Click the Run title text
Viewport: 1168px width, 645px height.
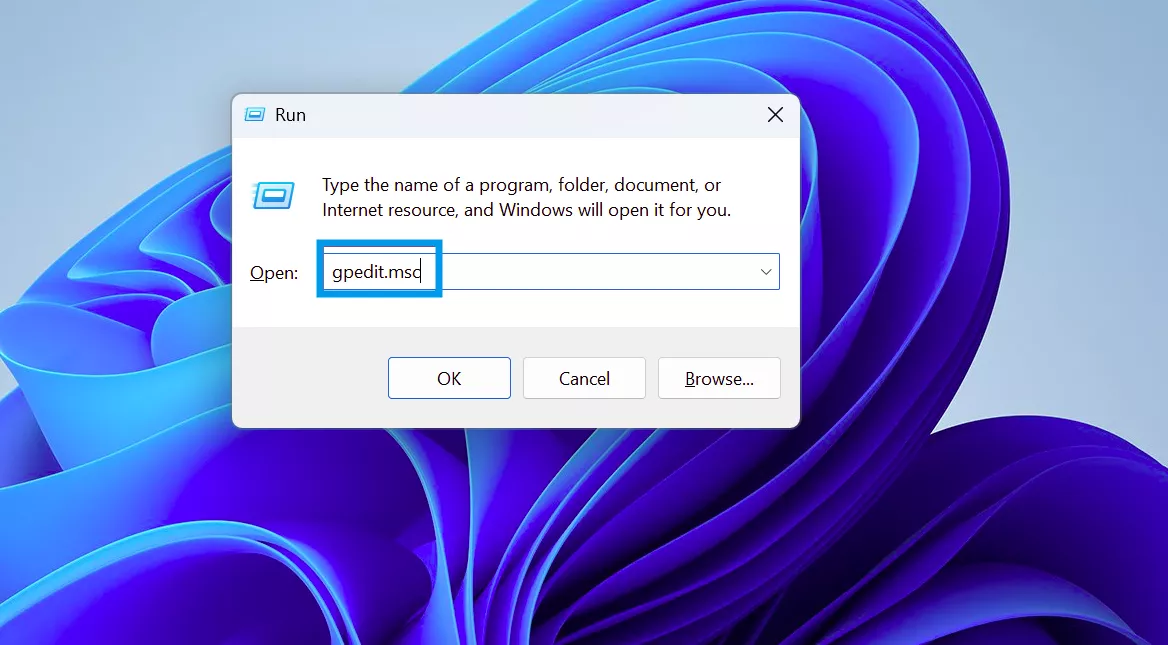coord(292,114)
